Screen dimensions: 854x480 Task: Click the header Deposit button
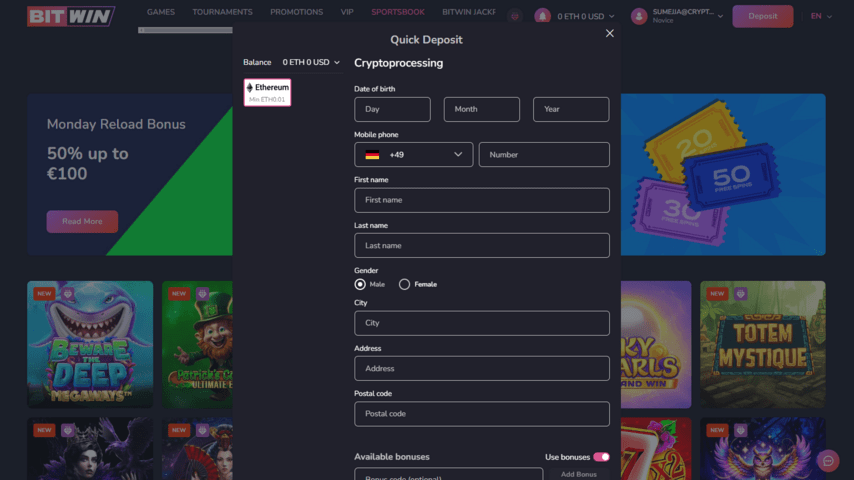(x=762, y=16)
